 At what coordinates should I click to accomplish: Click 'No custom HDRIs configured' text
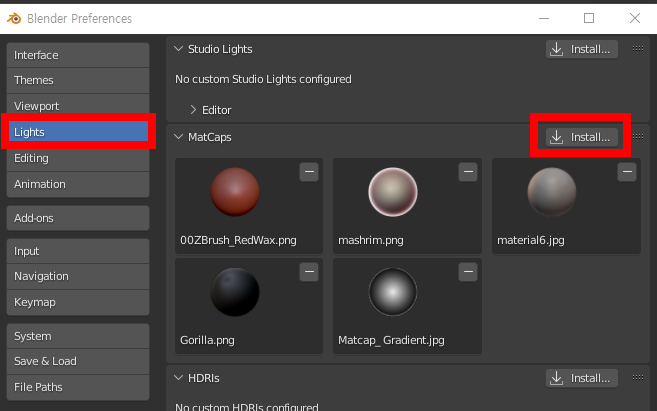tap(247, 406)
